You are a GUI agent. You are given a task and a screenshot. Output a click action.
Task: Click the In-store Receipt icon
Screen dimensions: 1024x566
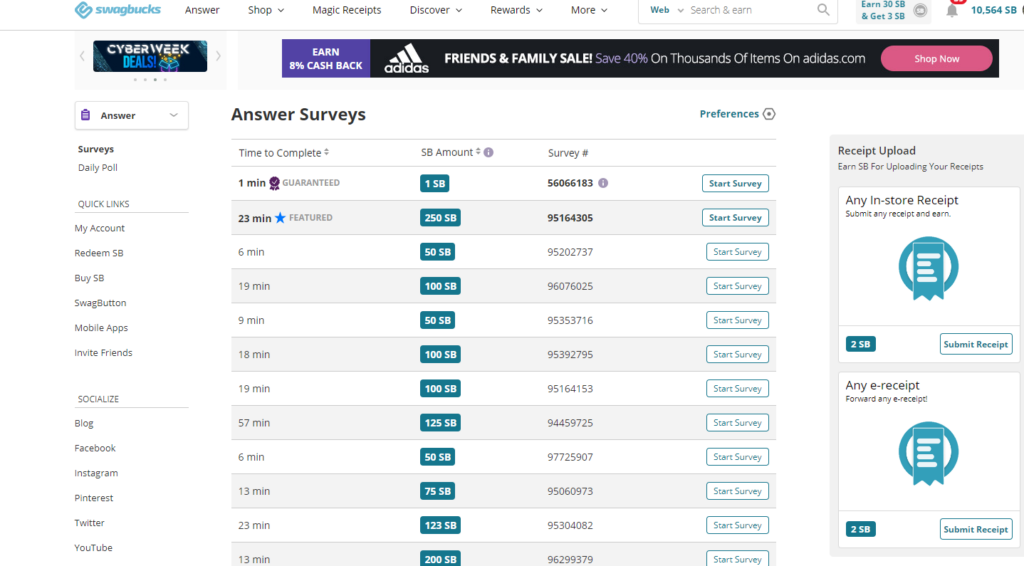[928, 268]
